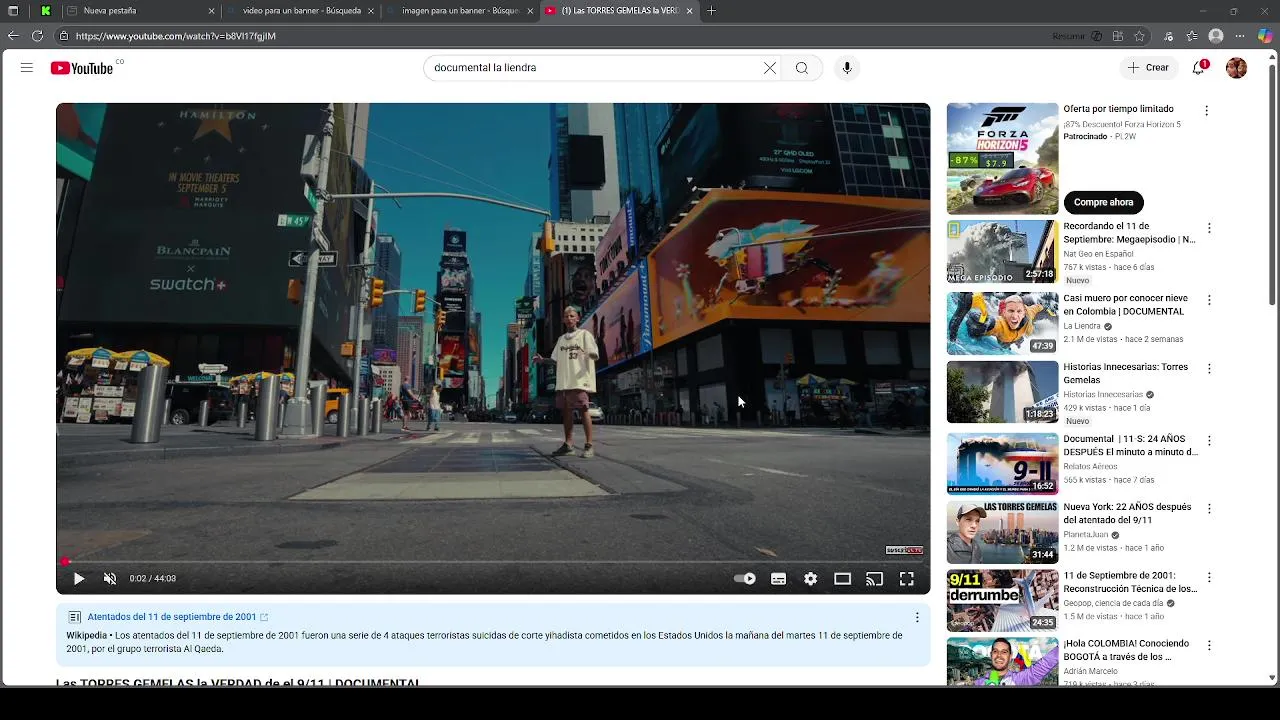This screenshot has height=720, width=1280.
Task: Select the Las TORRES GEMELAS YouTube tab
Action: pos(618,11)
